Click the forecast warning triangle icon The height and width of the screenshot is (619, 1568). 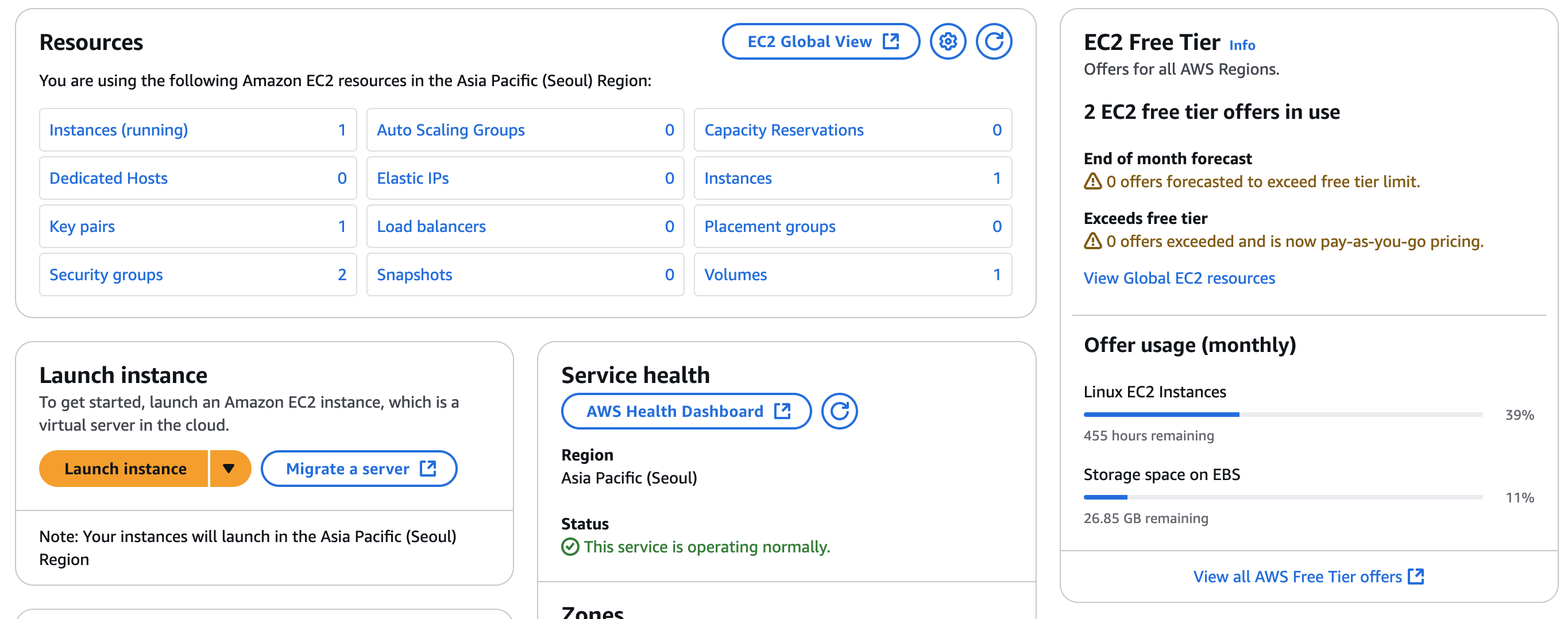coord(1092,181)
